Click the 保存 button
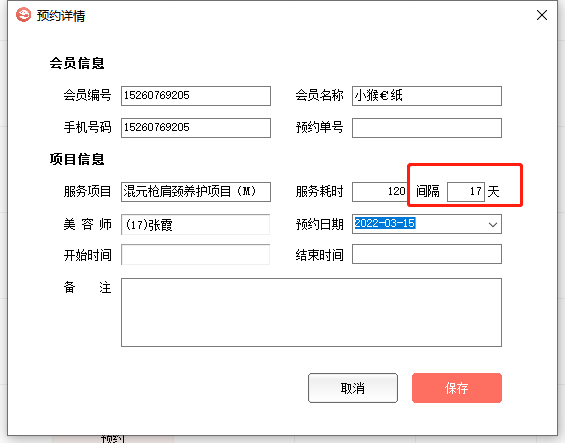Image resolution: width=565 pixels, height=443 pixels. 457,388
